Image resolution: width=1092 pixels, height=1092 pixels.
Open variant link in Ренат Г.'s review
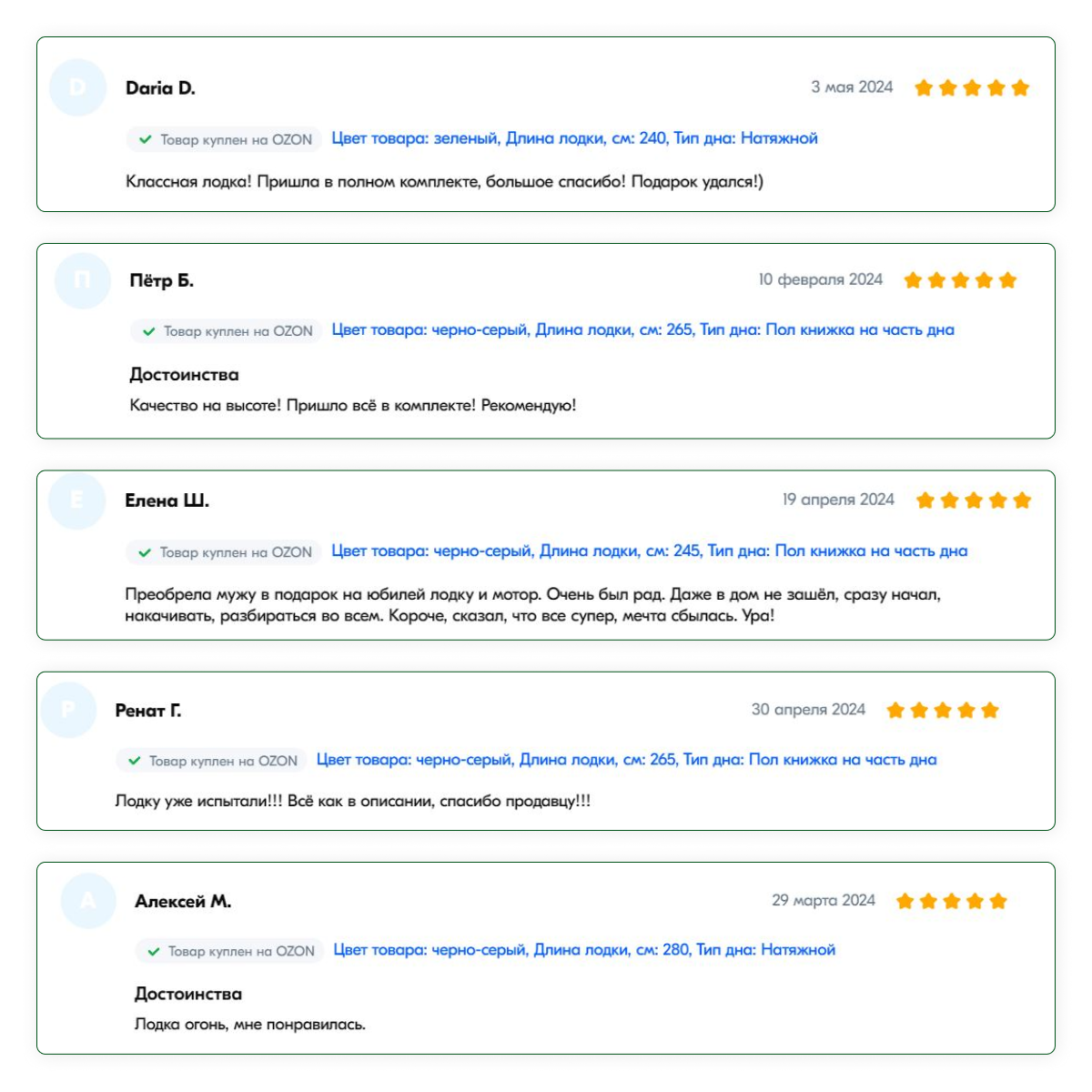626,760
